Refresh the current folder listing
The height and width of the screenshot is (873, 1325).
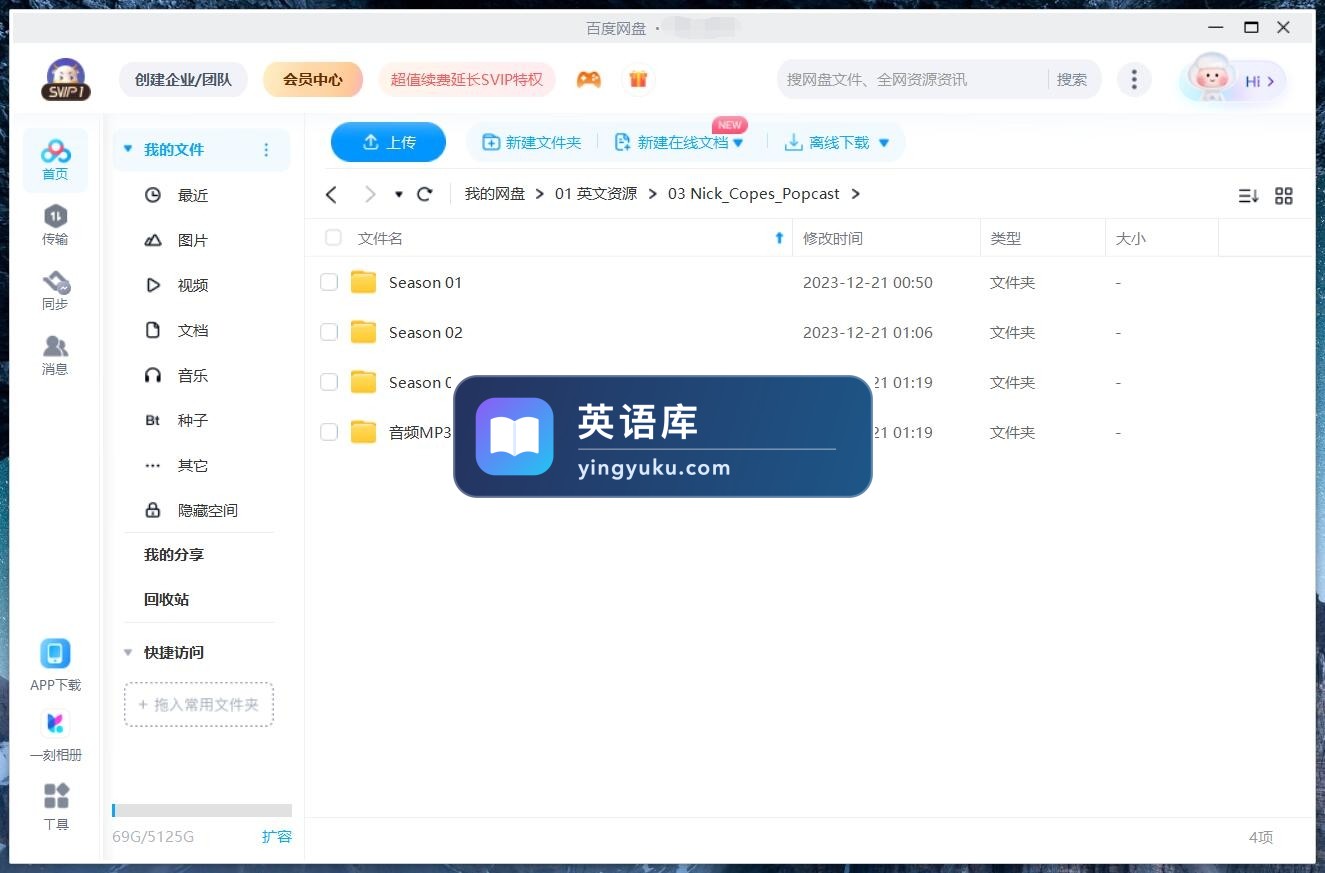(425, 194)
